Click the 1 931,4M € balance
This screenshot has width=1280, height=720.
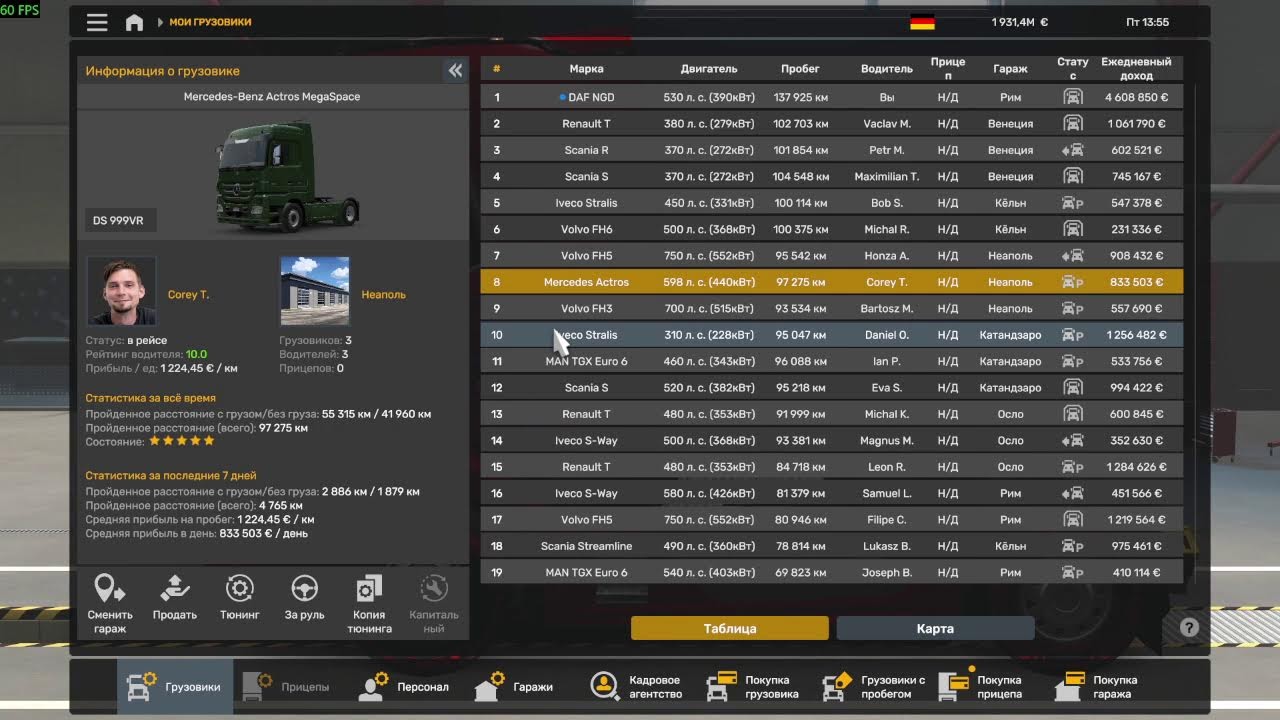1020,22
